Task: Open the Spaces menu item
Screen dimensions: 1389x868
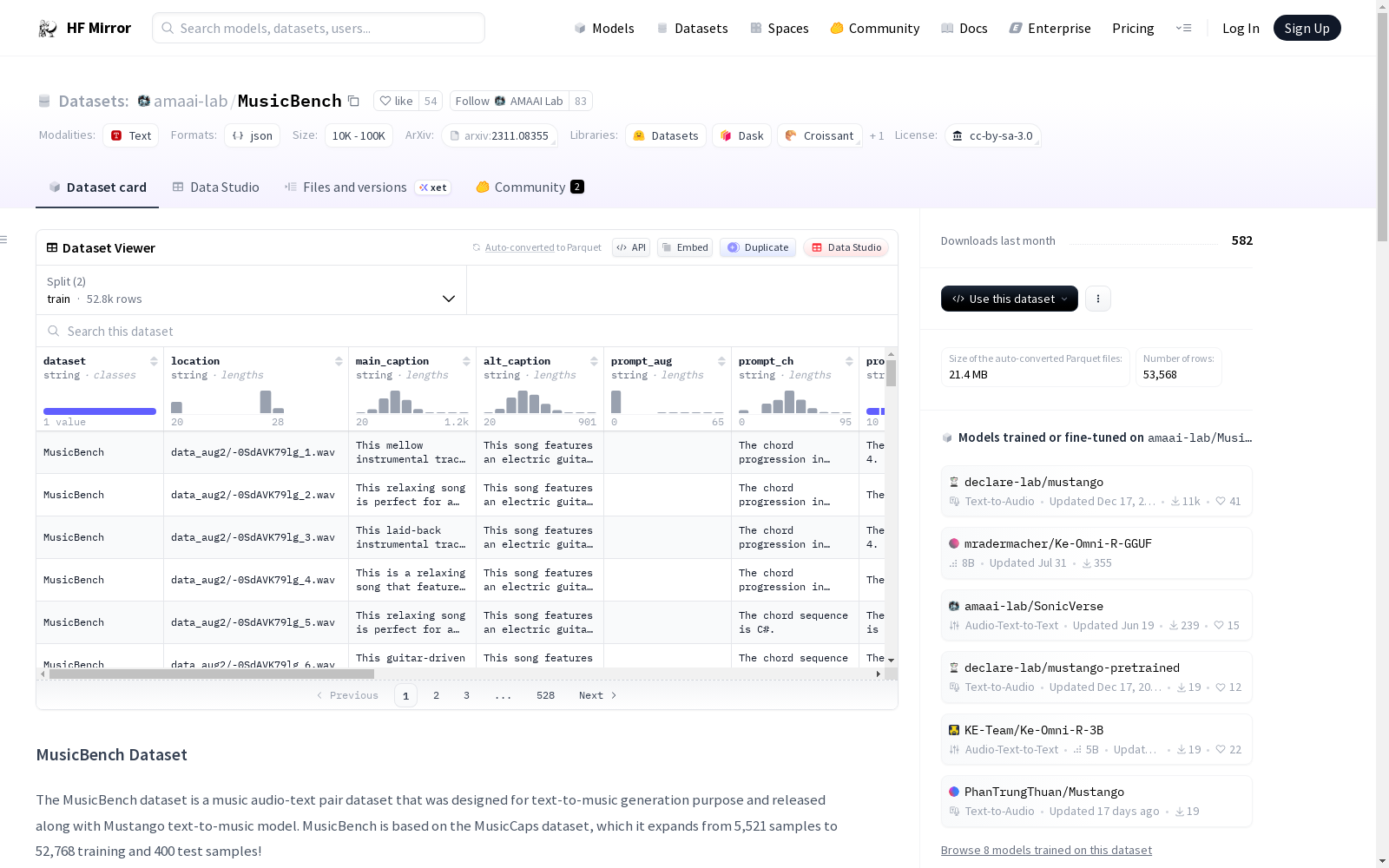Action: click(780, 28)
